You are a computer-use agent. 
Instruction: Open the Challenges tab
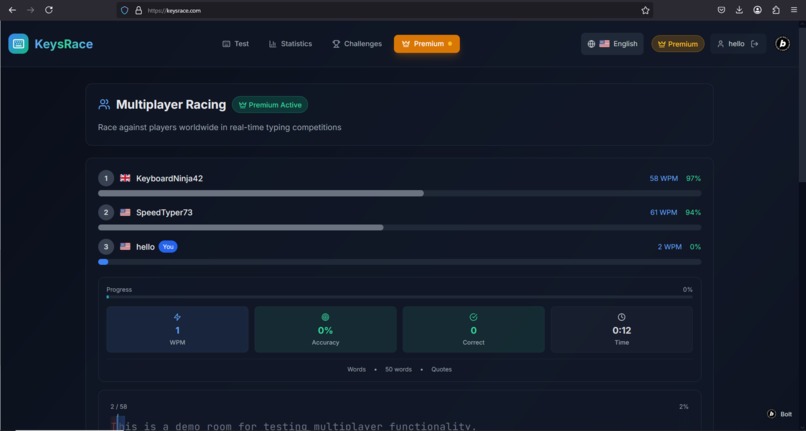(x=357, y=44)
